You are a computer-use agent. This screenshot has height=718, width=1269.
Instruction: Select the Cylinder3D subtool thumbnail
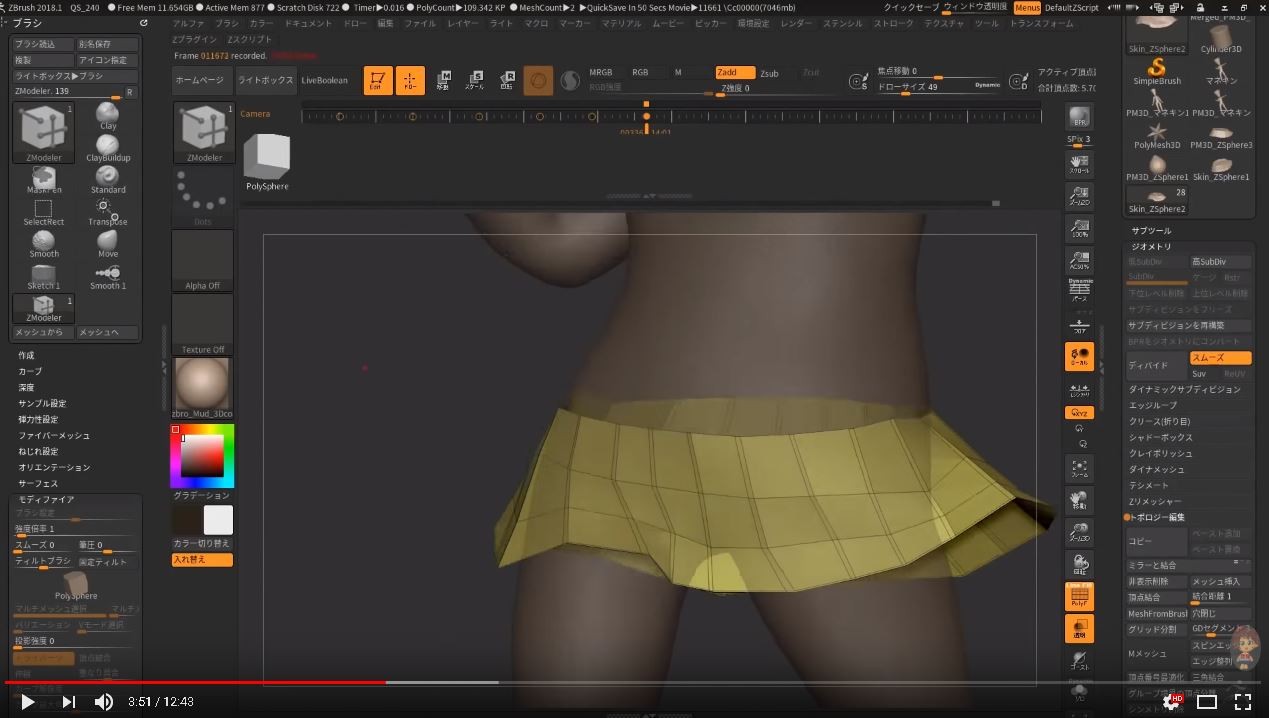[x=1220, y=34]
